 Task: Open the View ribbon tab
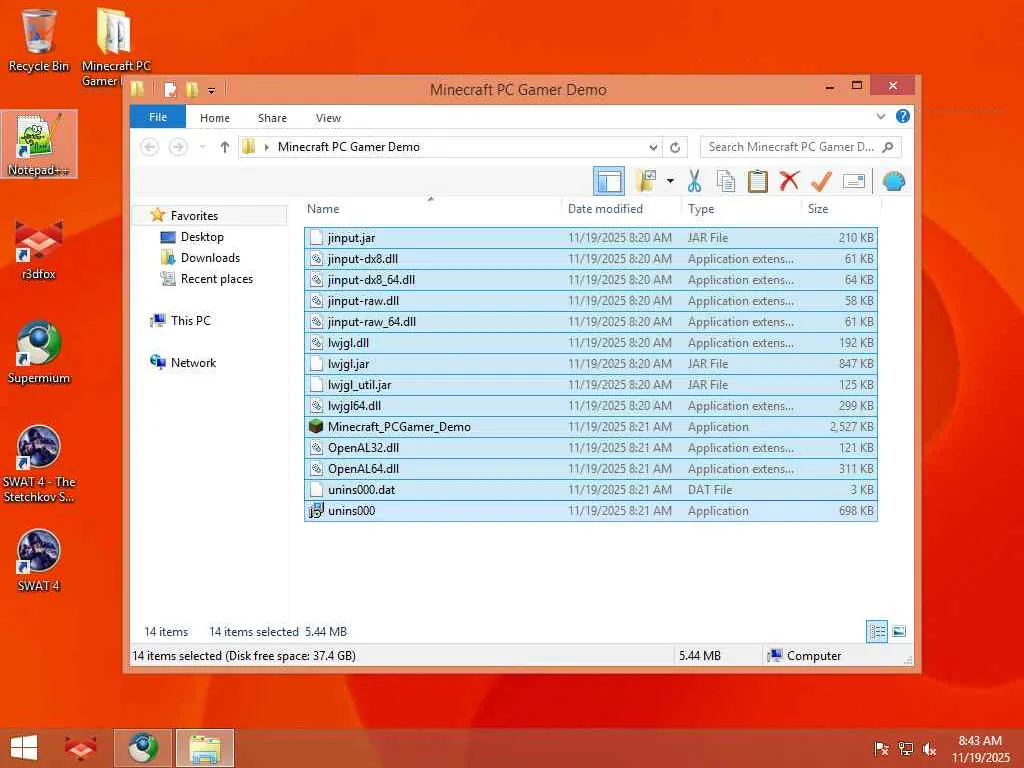pyautogui.click(x=328, y=118)
